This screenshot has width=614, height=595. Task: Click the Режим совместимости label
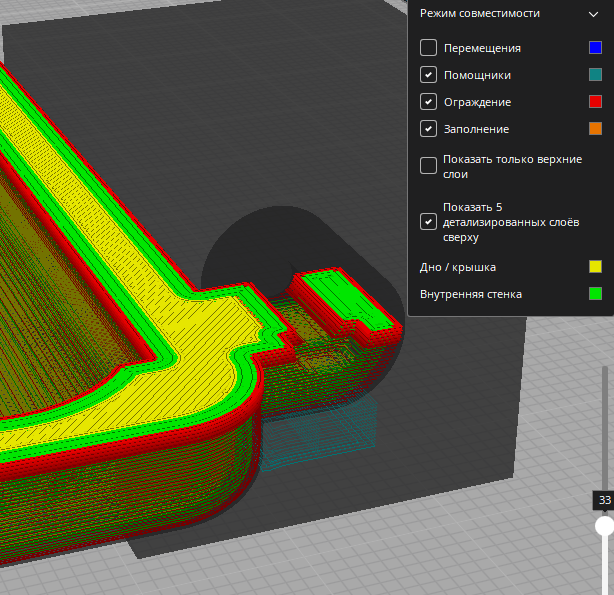(480, 13)
